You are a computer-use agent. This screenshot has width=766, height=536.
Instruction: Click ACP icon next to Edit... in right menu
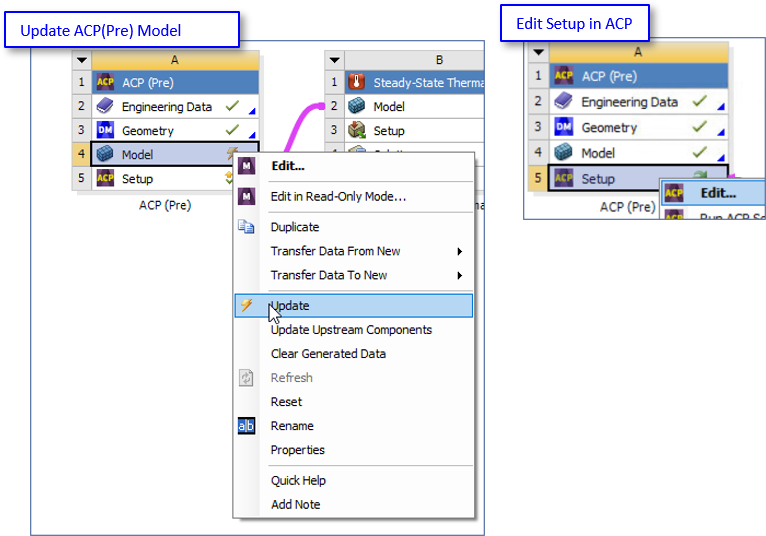pyautogui.click(x=674, y=193)
